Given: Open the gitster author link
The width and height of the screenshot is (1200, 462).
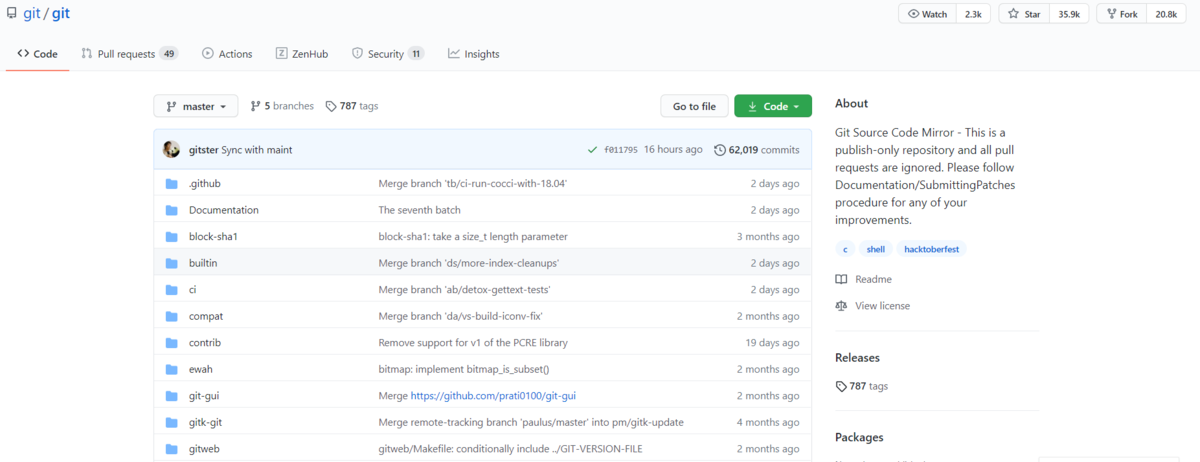Looking at the screenshot, I should pyautogui.click(x=203, y=150).
